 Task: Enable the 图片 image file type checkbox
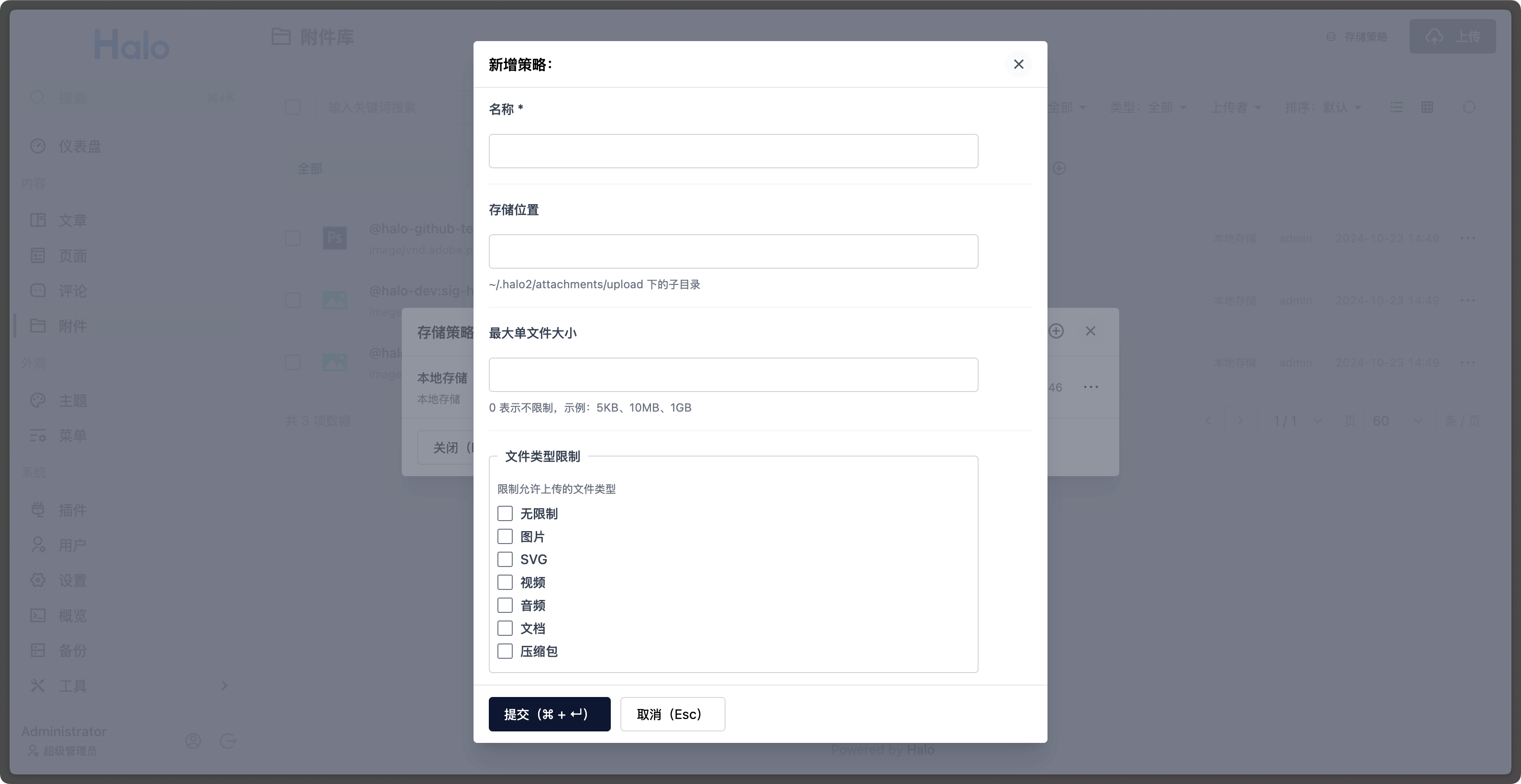tap(505, 536)
